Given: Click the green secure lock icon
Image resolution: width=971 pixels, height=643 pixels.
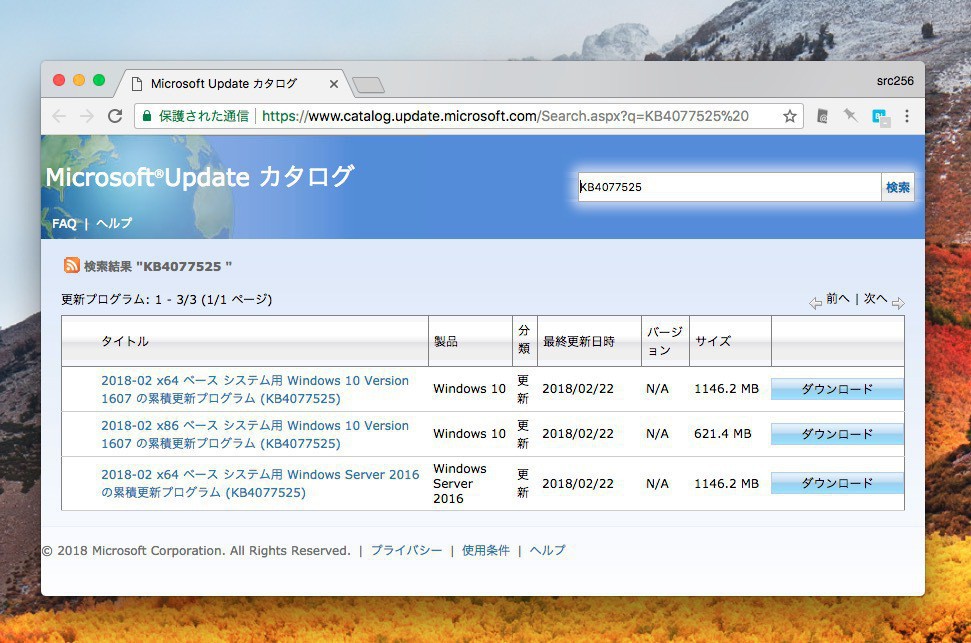Looking at the screenshot, I should pyautogui.click(x=147, y=116).
